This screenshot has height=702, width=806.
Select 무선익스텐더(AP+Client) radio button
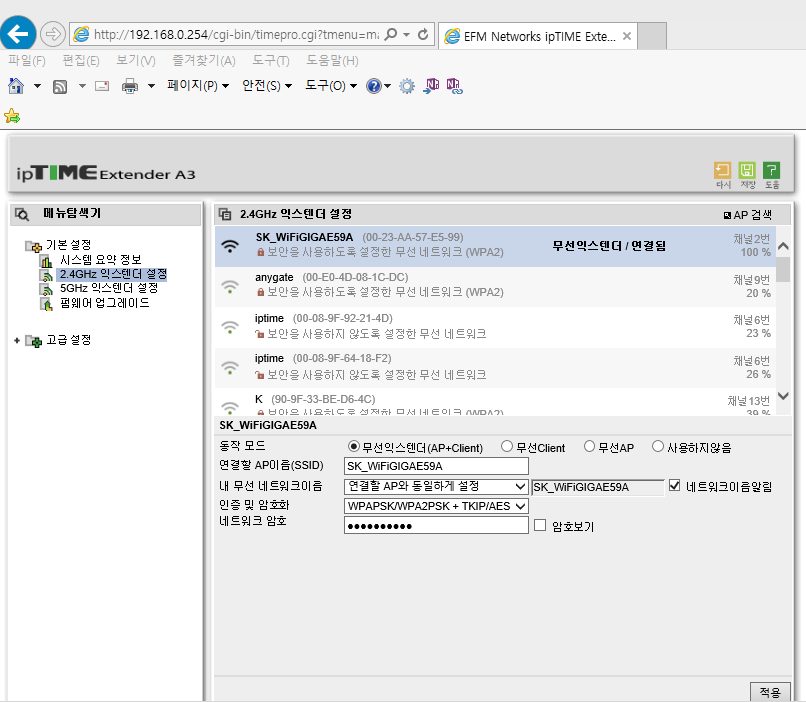point(353,446)
